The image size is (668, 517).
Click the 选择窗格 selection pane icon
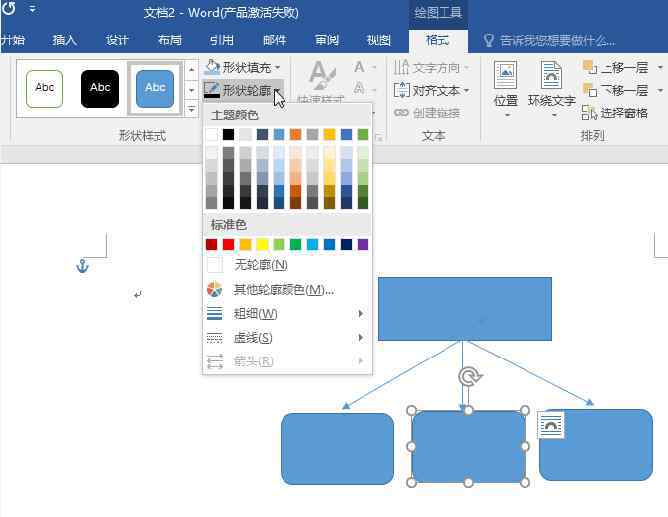tap(589, 113)
